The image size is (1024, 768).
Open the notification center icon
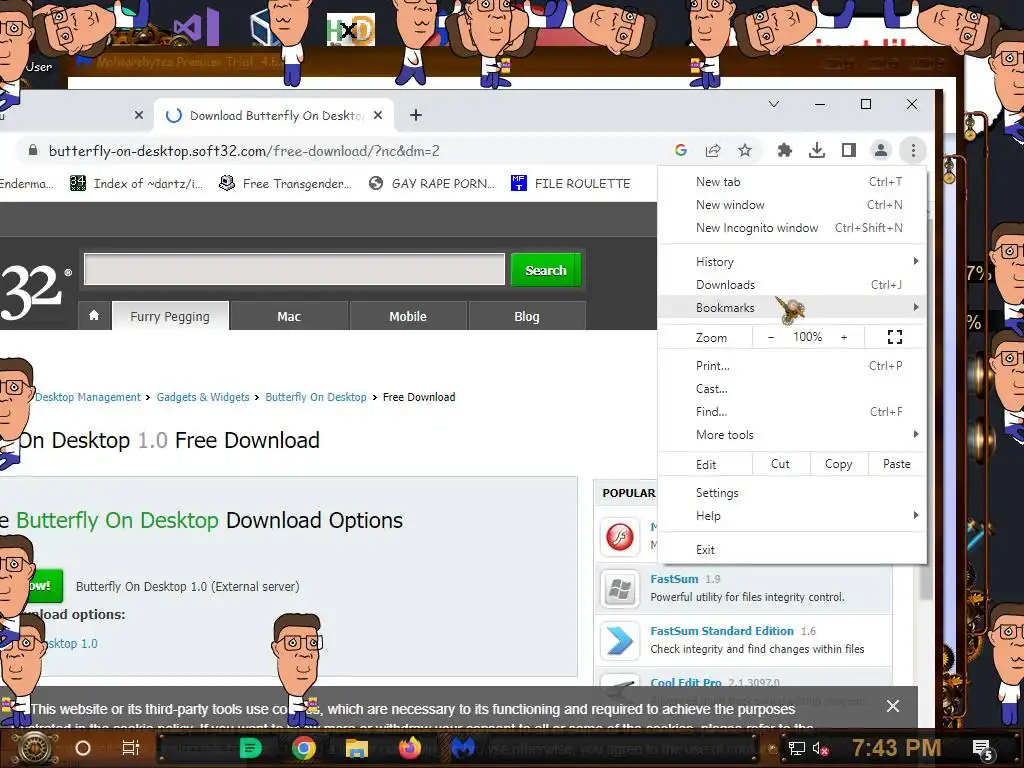[x=983, y=749]
